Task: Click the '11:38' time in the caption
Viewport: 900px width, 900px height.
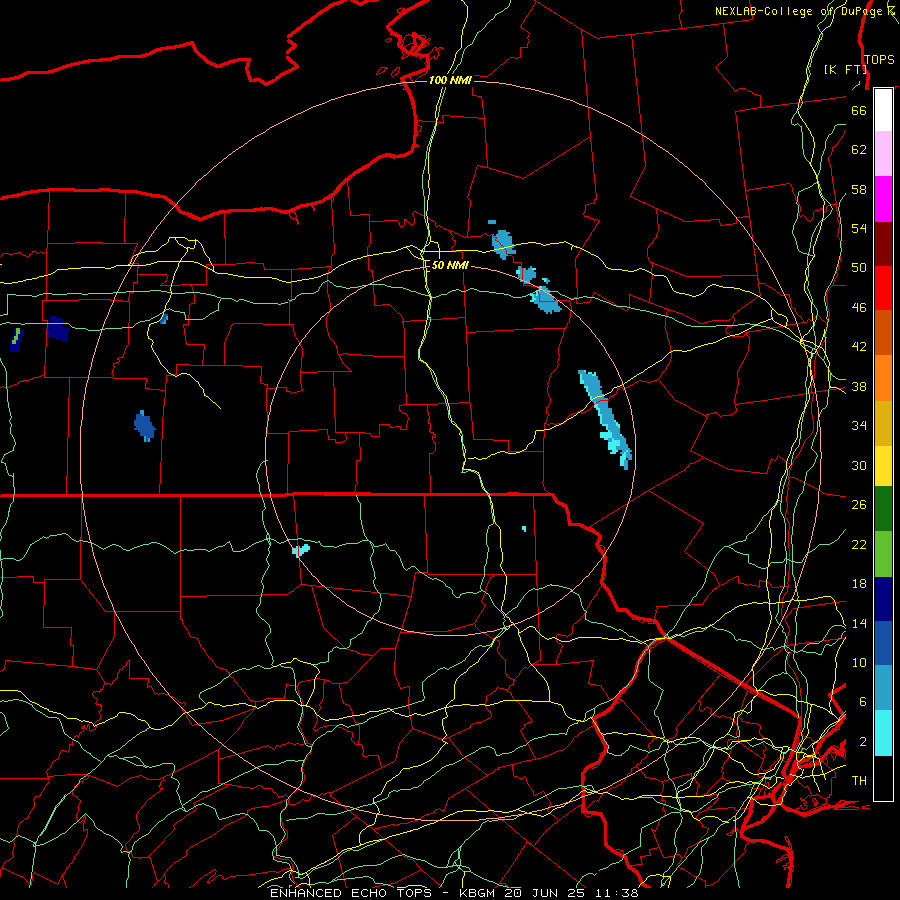Action: [615, 893]
